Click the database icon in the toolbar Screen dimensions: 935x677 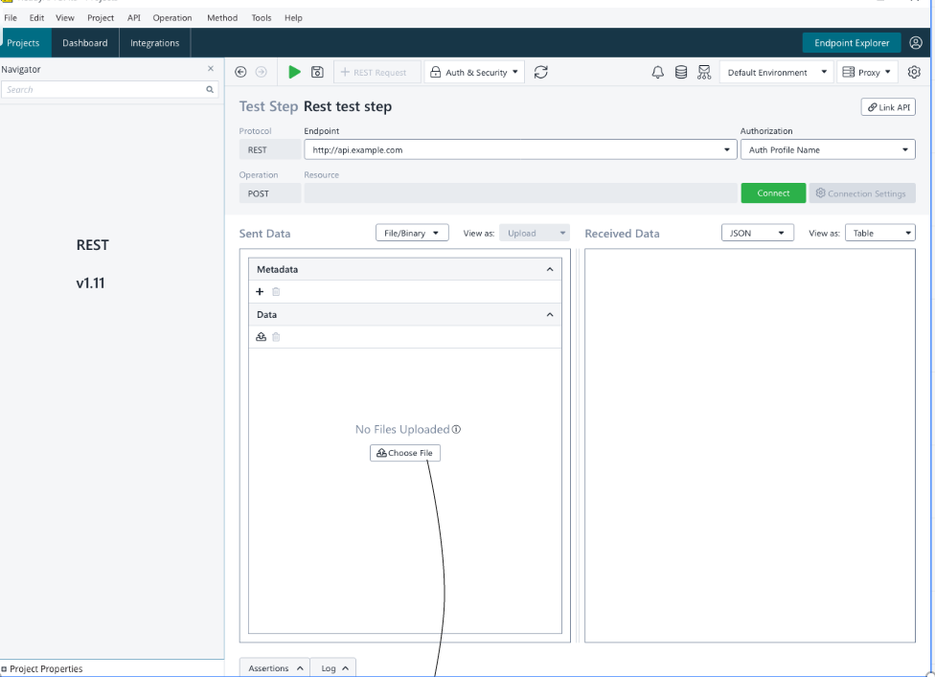point(681,72)
